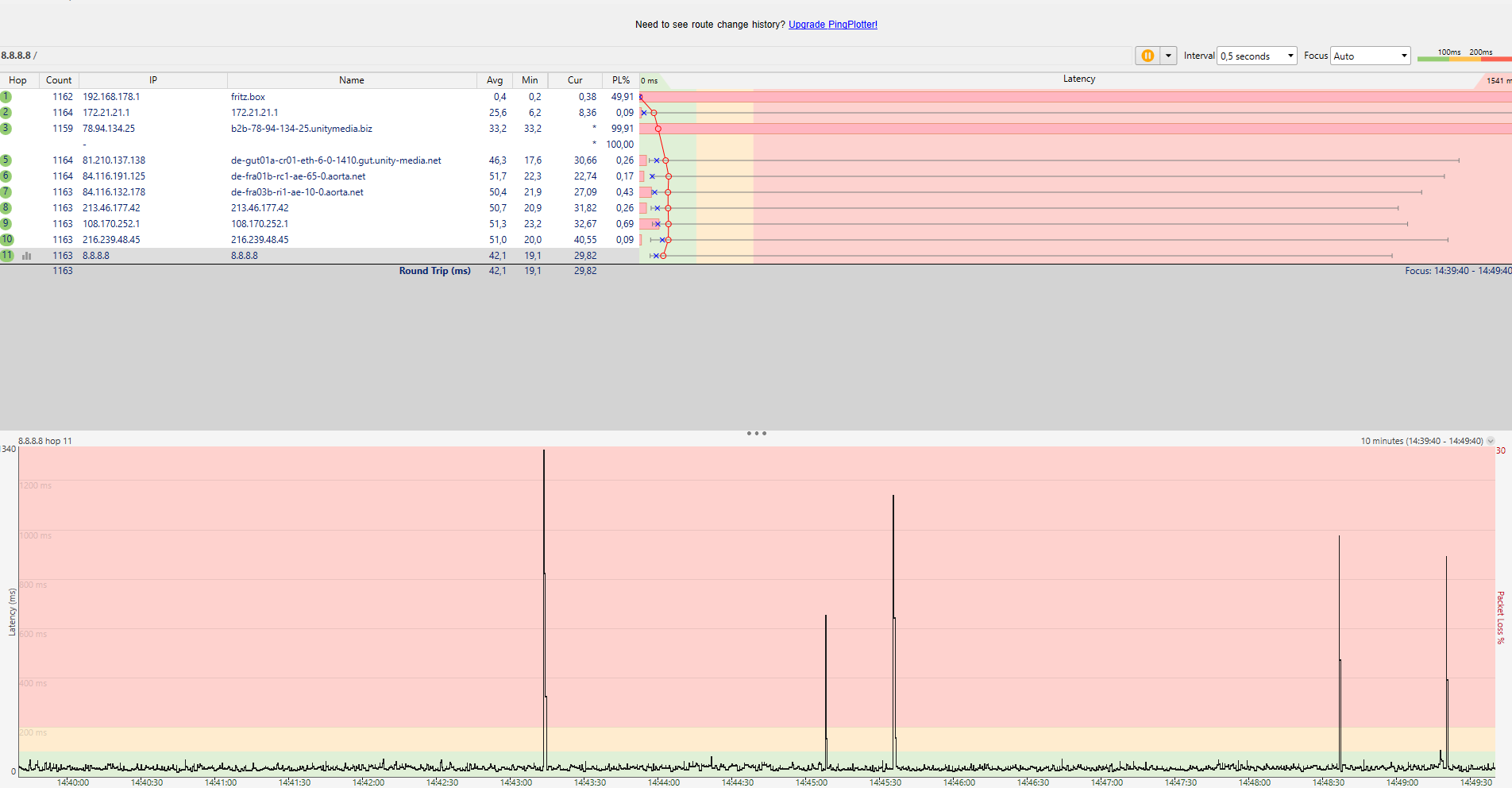Click the hop 8 green number icon
This screenshot has width=1512, height=788.
click(6, 208)
